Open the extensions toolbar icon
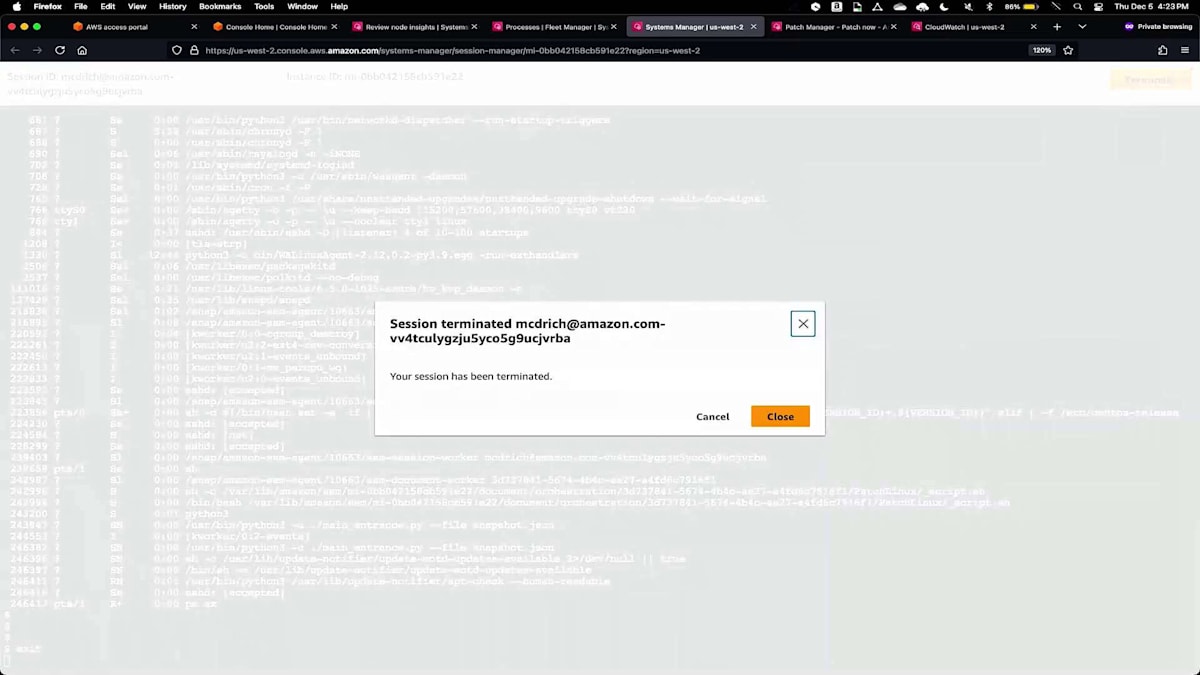Screen dimensions: 1200x675 click(x=1162, y=50)
